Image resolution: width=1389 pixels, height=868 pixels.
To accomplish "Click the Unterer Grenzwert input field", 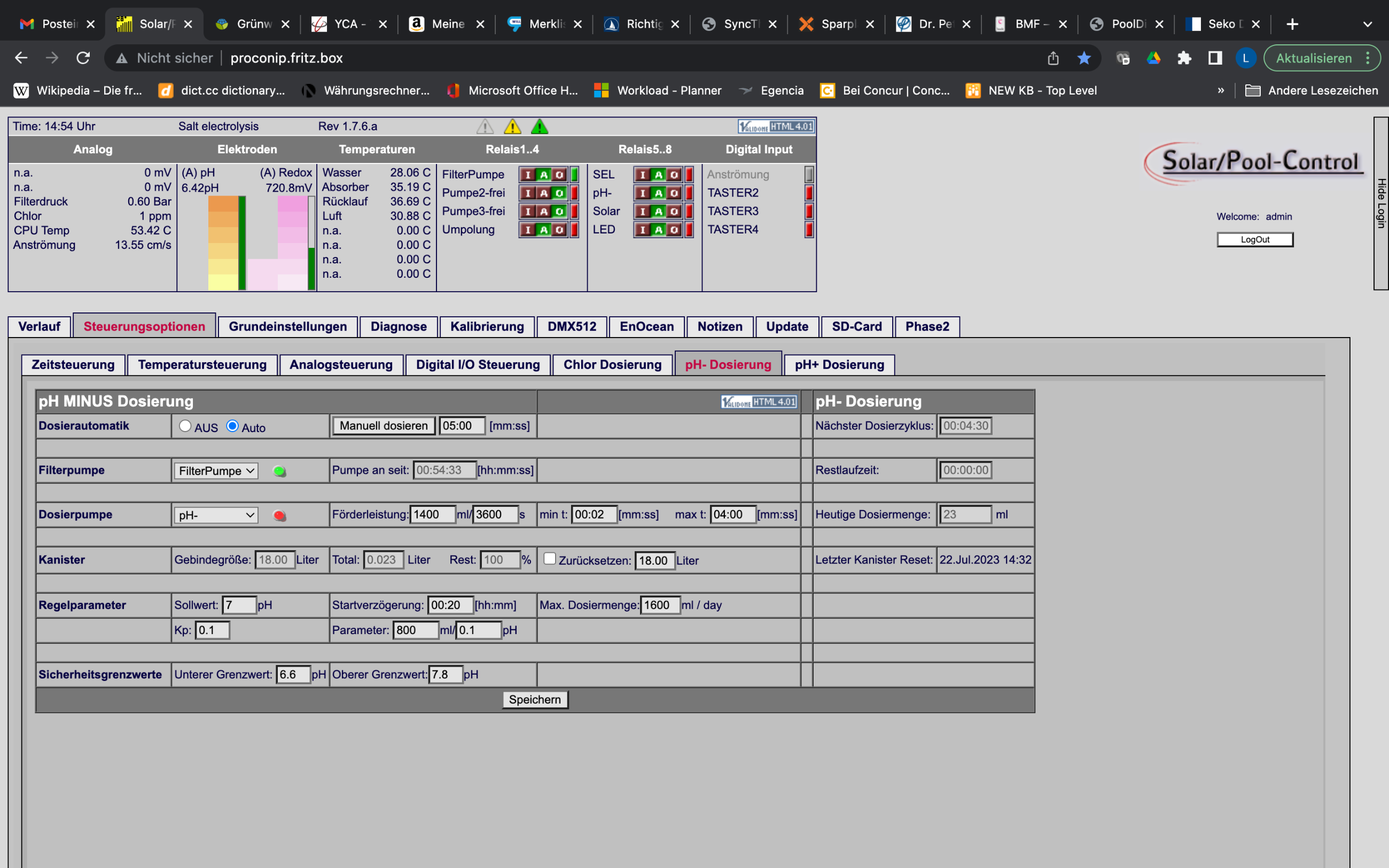I will pos(293,675).
